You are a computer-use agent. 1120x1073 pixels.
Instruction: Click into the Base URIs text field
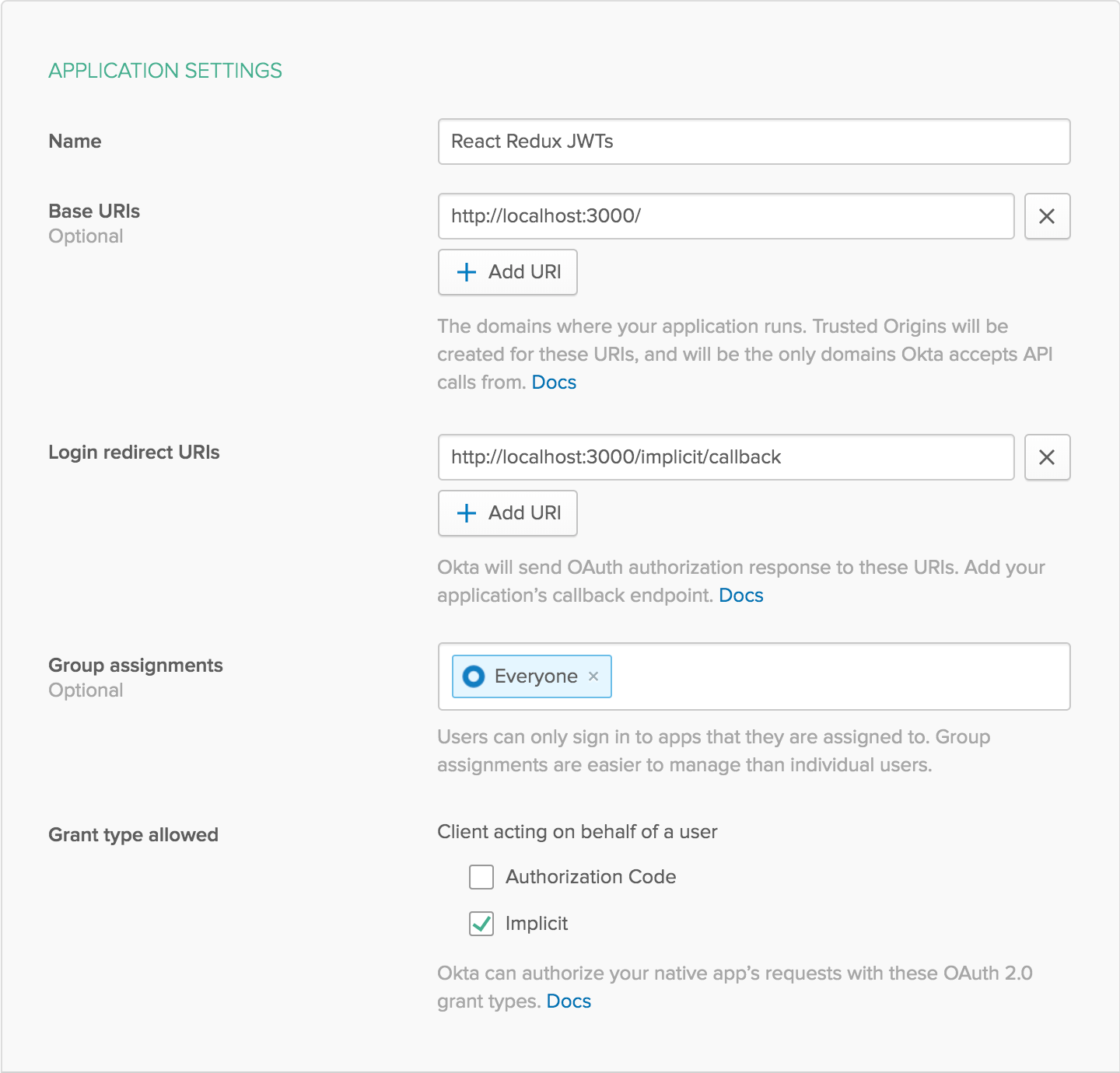pyautogui.click(x=726, y=216)
